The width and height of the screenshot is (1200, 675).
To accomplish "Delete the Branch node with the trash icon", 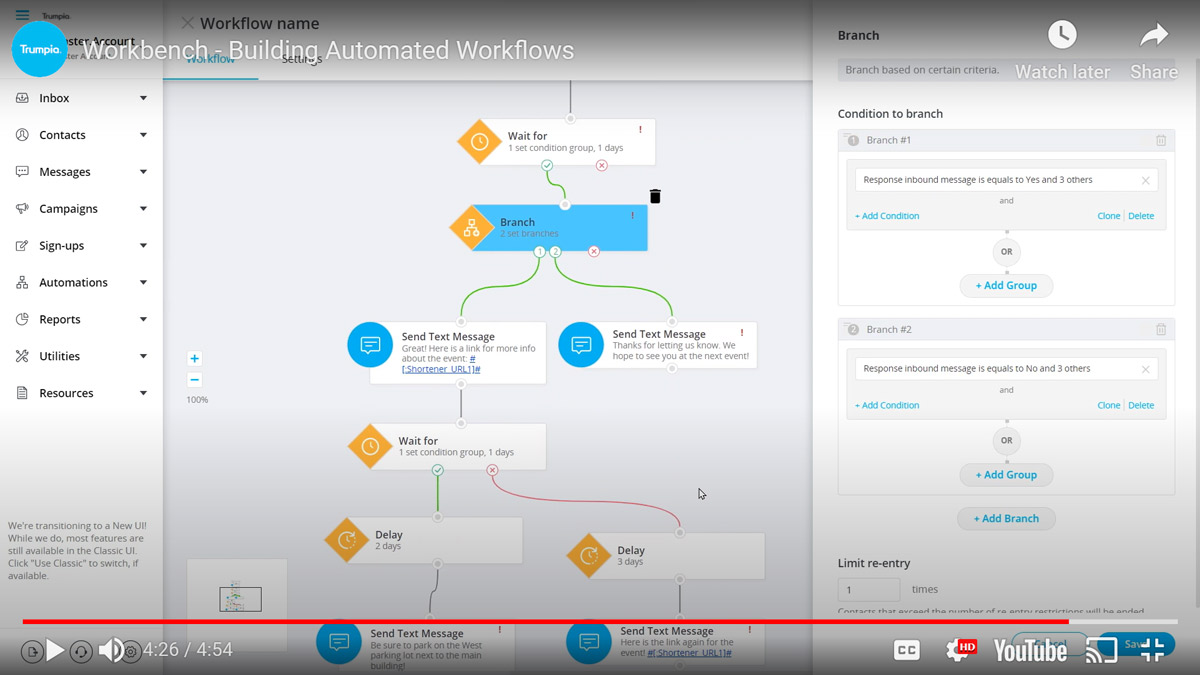I will (x=655, y=196).
